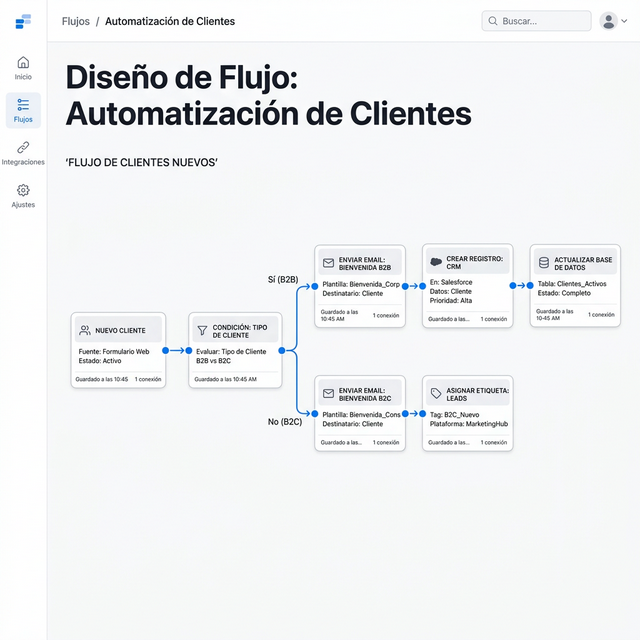Click the 'Sí (B2B)' branch label
This screenshot has width=640, height=640.
point(283,280)
